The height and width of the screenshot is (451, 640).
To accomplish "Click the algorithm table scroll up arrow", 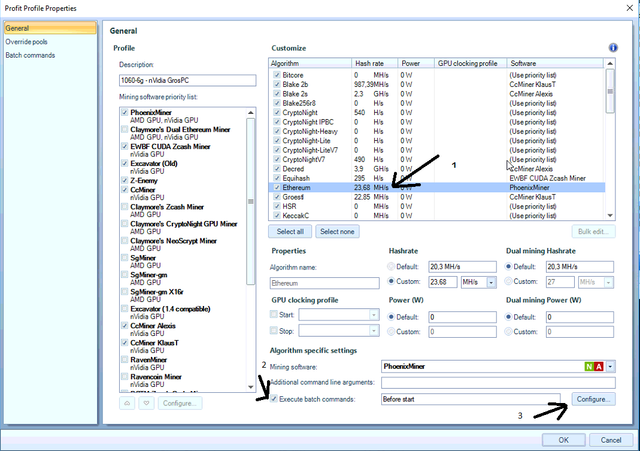I will (x=610, y=63).
